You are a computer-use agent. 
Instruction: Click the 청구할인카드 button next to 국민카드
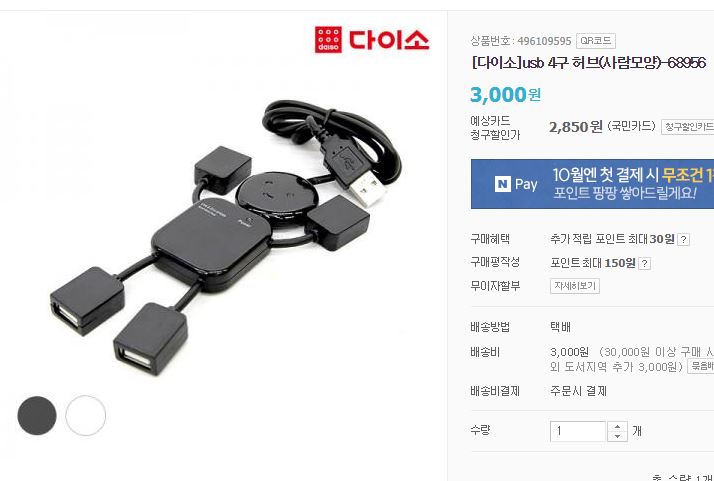pyautogui.click(x=688, y=127)
